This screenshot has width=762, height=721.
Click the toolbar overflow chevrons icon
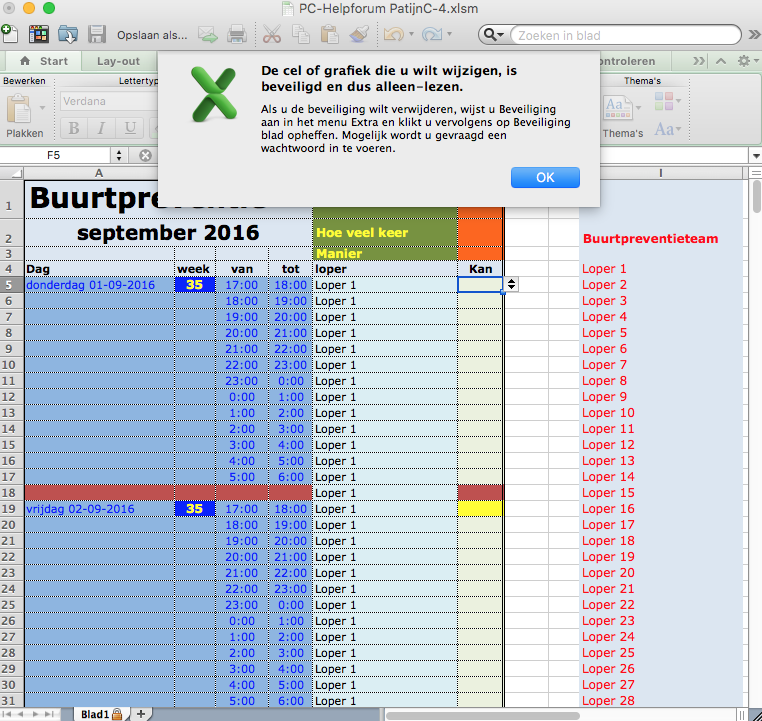pyautogui.click(x=755, y=34)
